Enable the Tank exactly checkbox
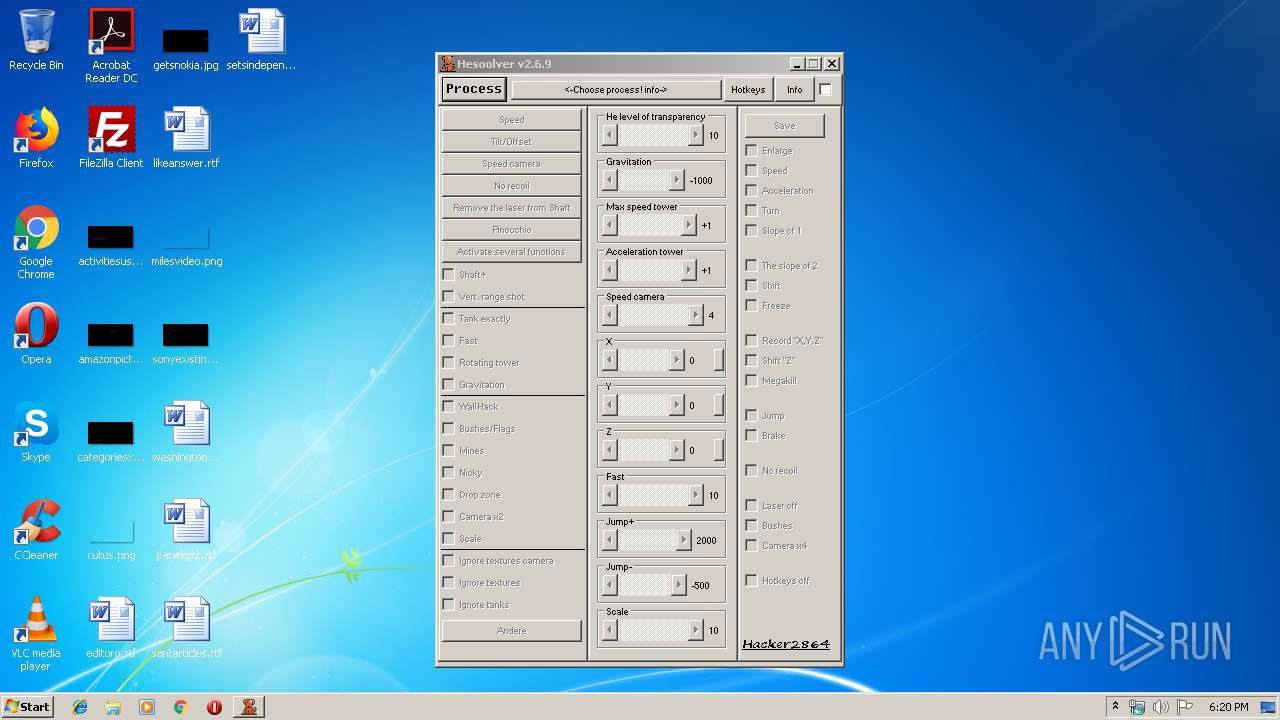This screenshot has height=720, width=1280. (448, 318)
